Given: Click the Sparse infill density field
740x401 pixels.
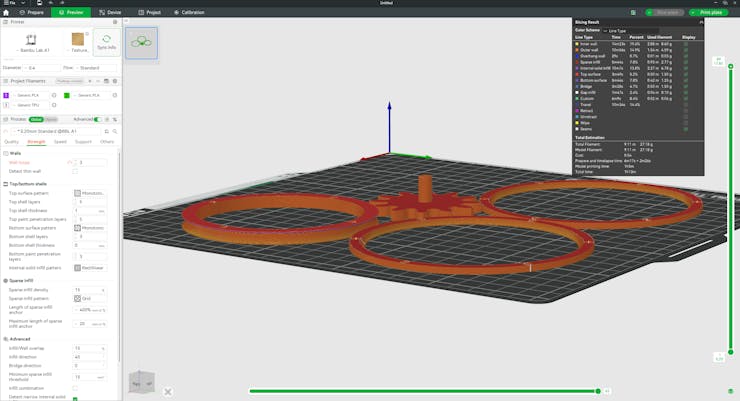Looking at the screenshot, I should 90,290.
